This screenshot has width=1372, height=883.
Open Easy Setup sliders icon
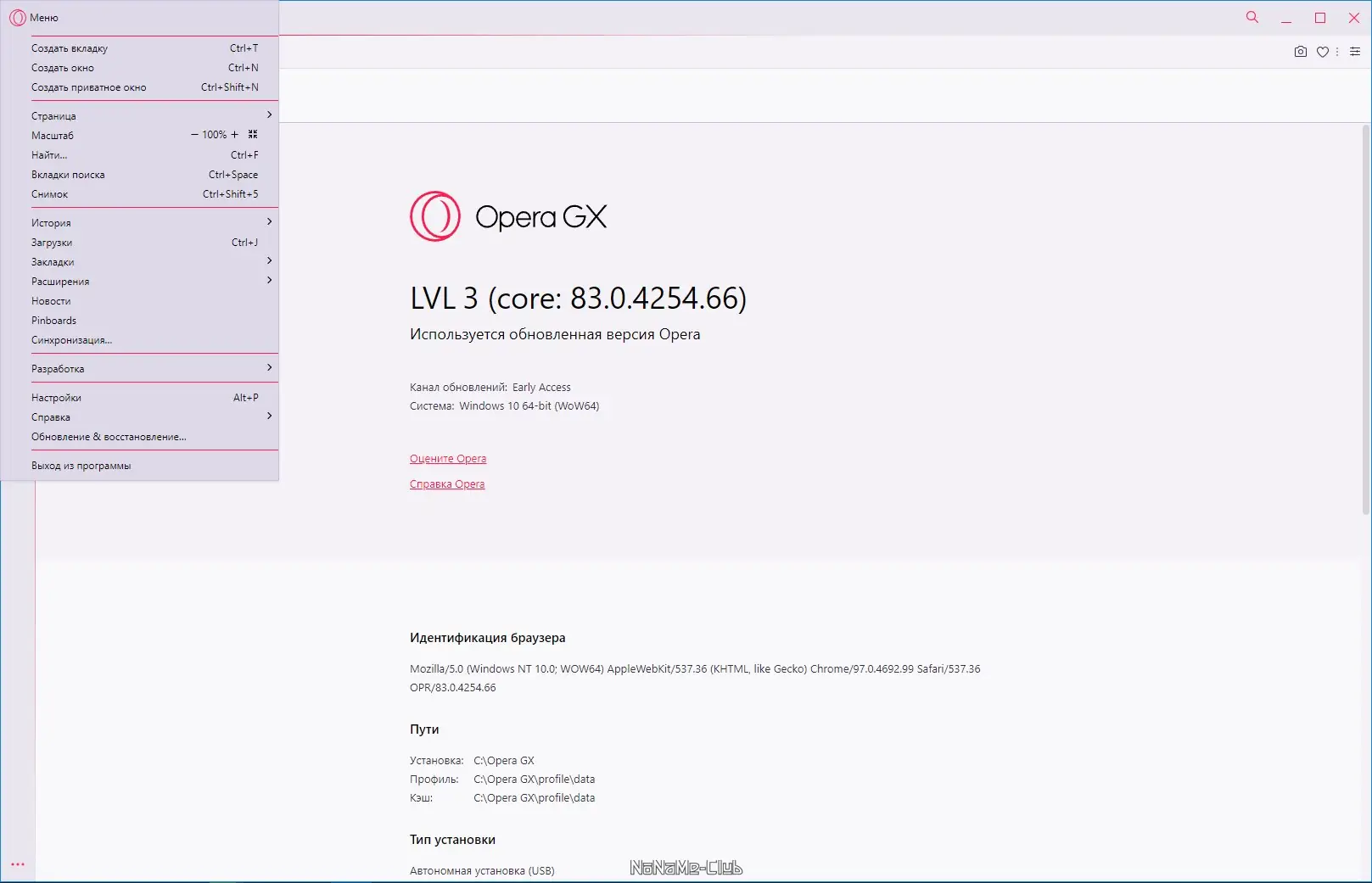point(1355,52)
